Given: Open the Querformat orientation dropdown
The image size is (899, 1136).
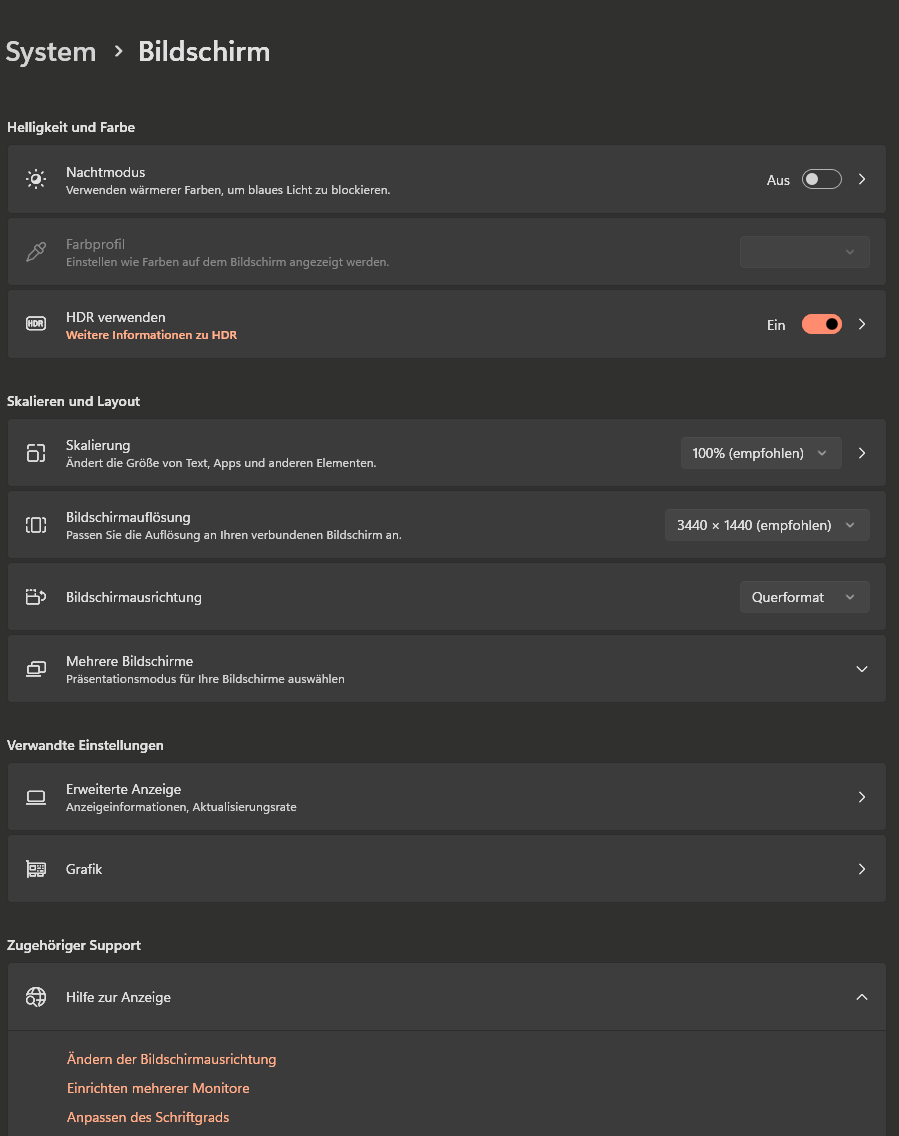Looking at the screenshot, I should [804, 597].
